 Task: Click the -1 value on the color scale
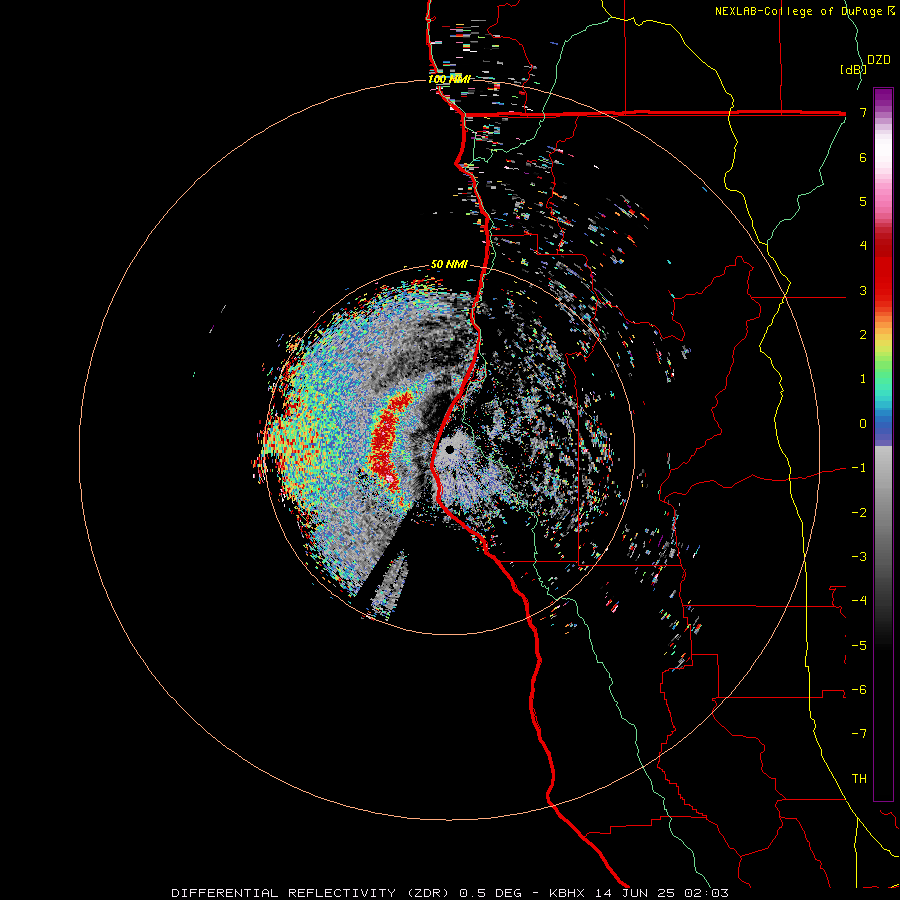(859, 468)
